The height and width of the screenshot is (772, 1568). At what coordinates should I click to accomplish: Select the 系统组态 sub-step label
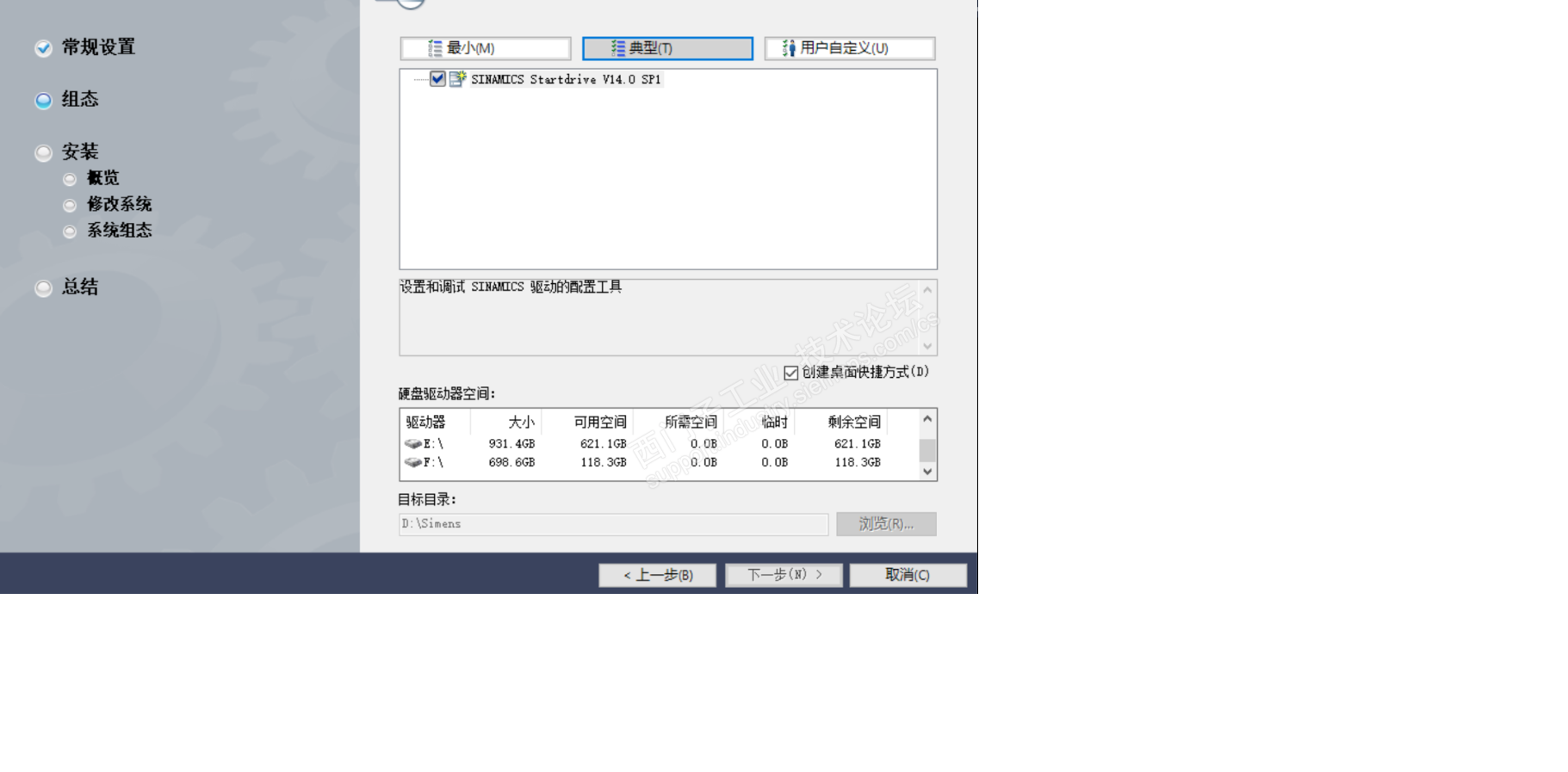click(119, 230)
